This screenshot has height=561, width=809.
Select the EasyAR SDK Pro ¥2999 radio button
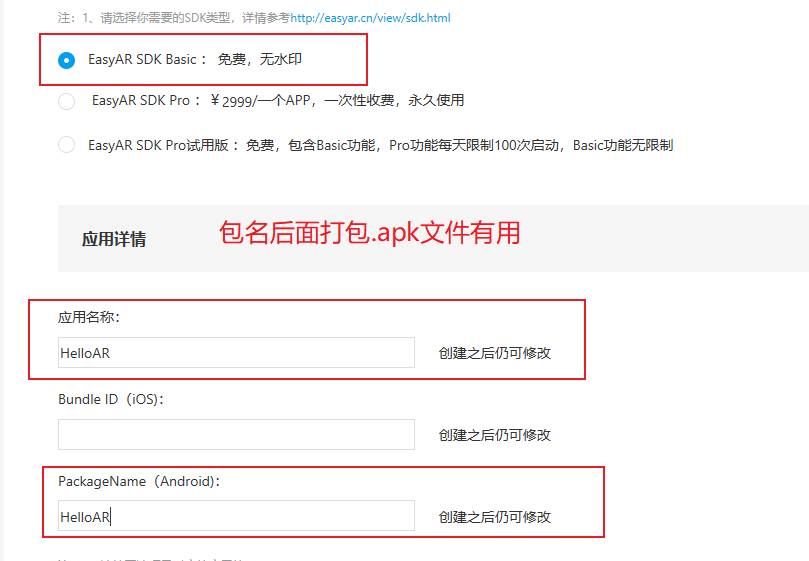click(67, 101)
